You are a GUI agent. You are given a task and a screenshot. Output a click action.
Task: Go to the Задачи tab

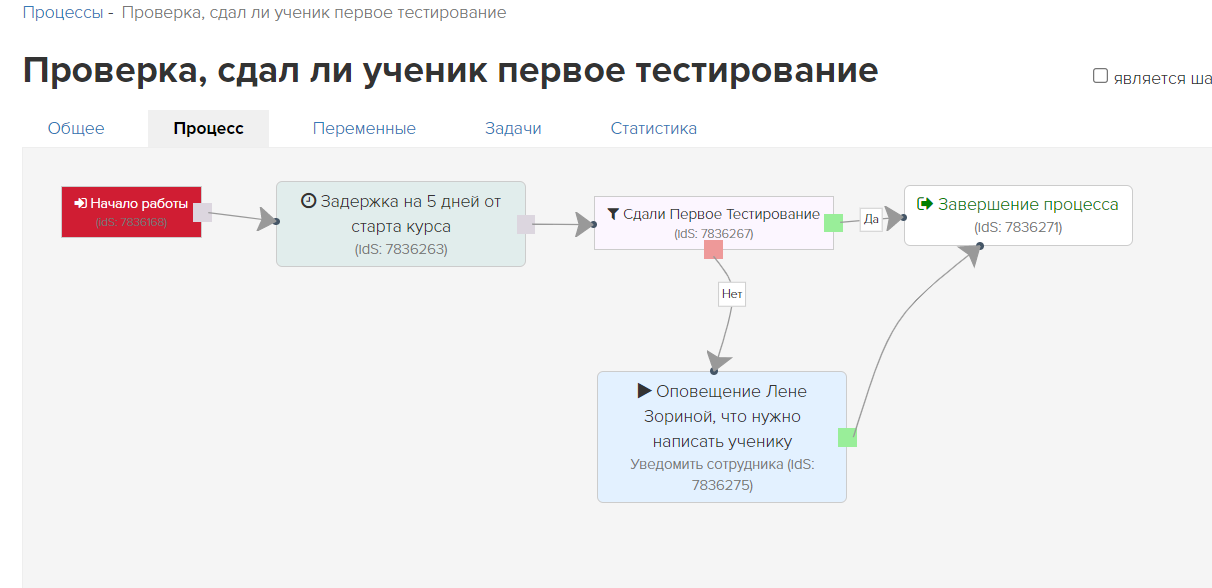click(x=513, y=128)
